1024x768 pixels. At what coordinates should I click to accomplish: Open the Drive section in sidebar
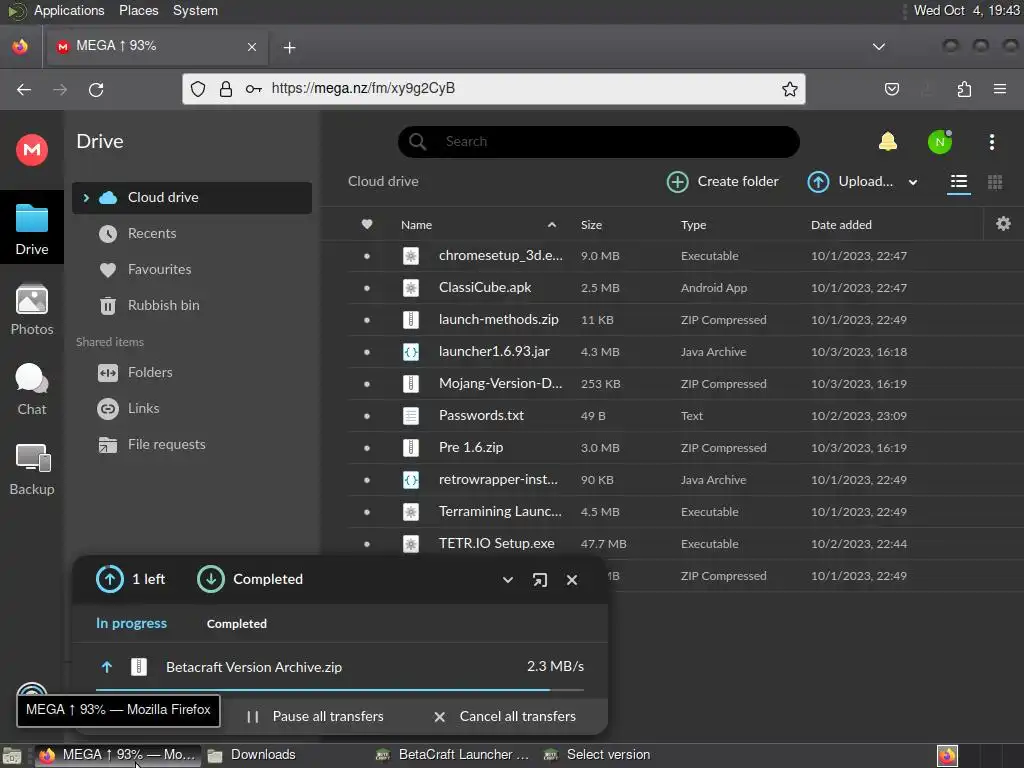tap(31, 228)
